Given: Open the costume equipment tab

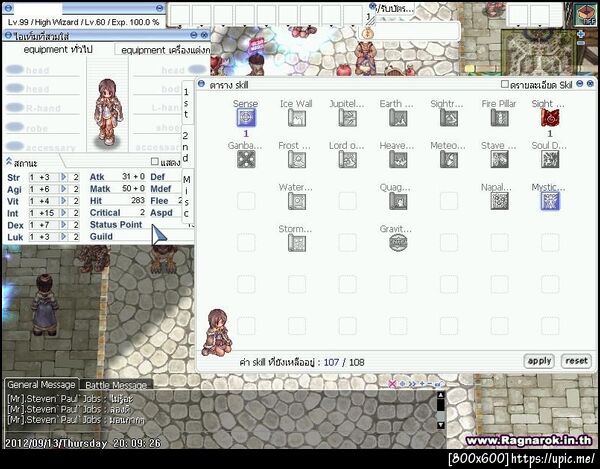Looking at the screenshot, I should (165, 50).
